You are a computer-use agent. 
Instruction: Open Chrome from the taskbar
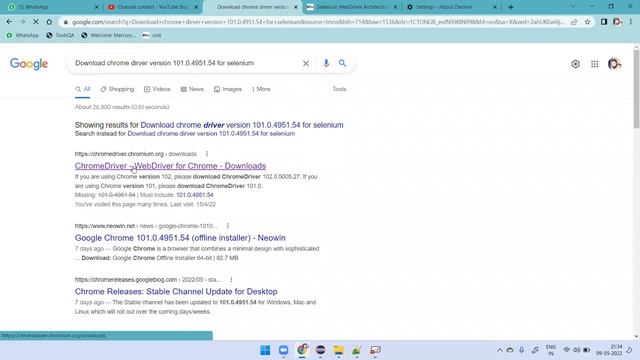click(302, 350)
